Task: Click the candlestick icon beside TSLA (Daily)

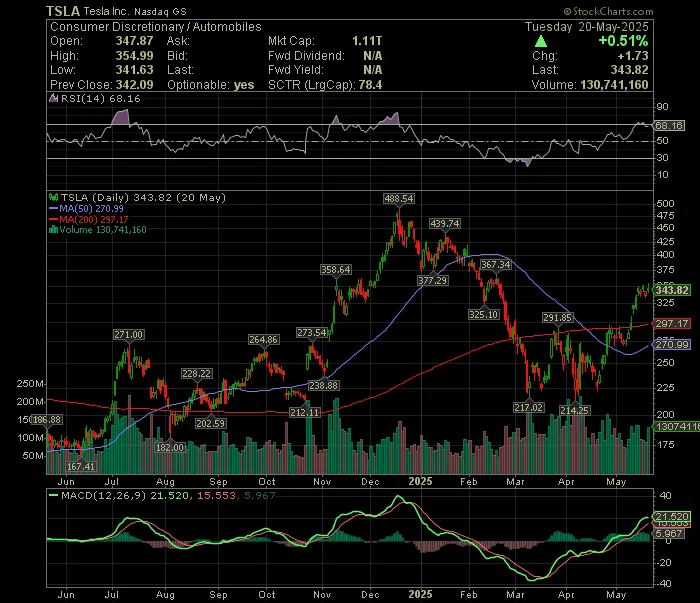Action: pos(54,197)
